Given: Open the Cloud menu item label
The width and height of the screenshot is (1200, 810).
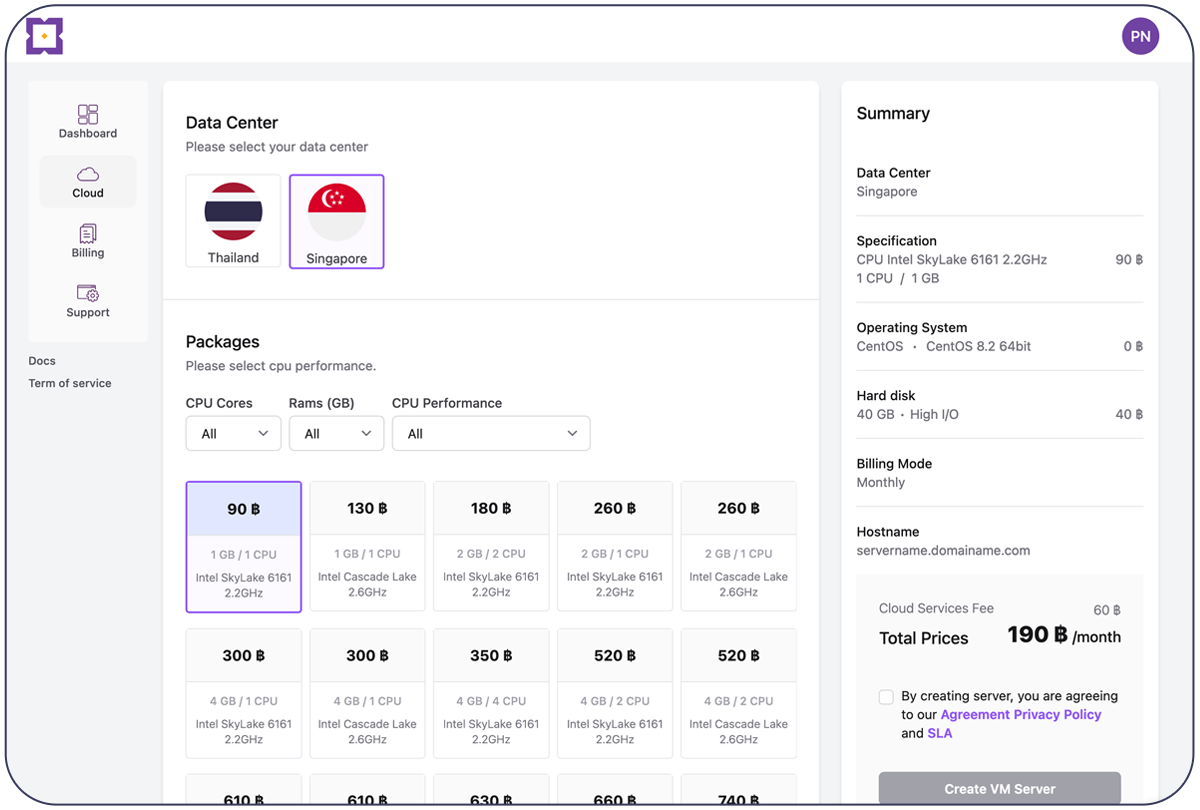Looking at the screenshot, I should click(88, 193).
